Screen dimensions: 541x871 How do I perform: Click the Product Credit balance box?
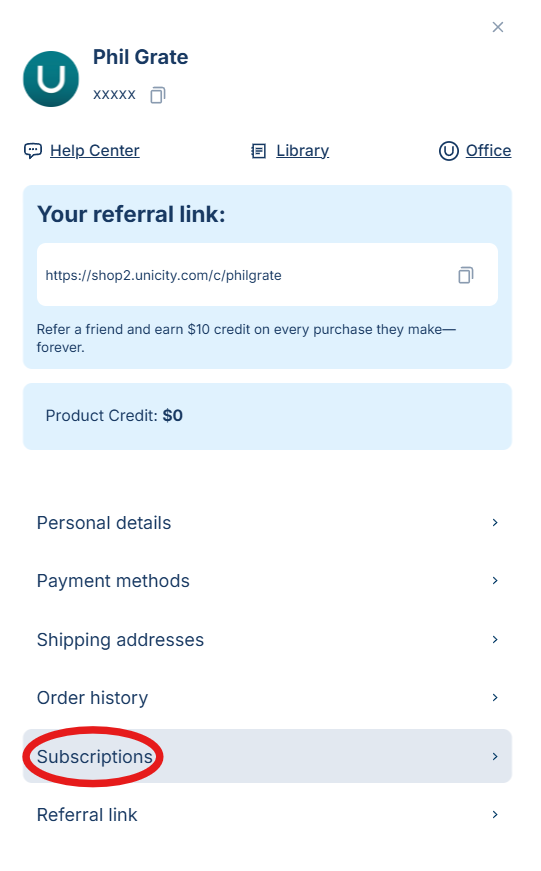[x=267, y=416]
